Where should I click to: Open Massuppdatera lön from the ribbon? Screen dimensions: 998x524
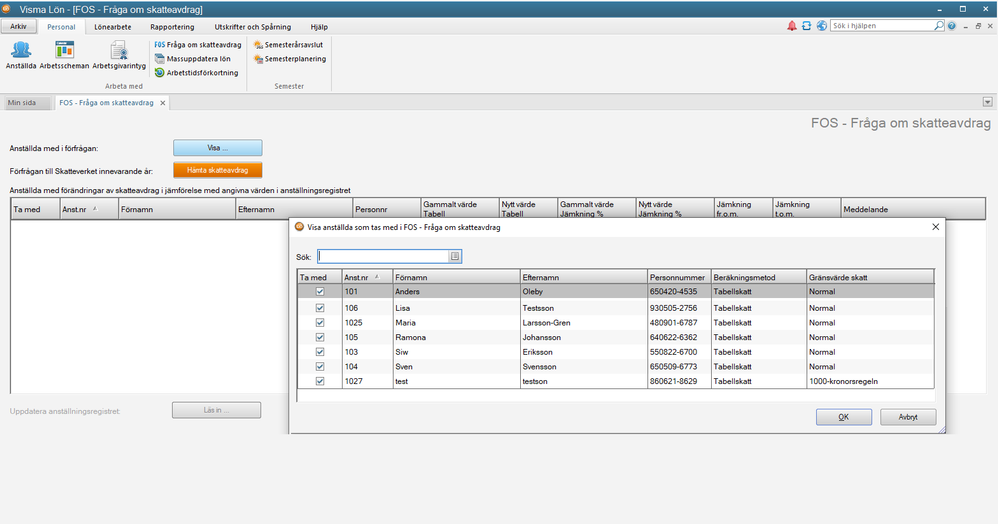(x=198, y=59)
